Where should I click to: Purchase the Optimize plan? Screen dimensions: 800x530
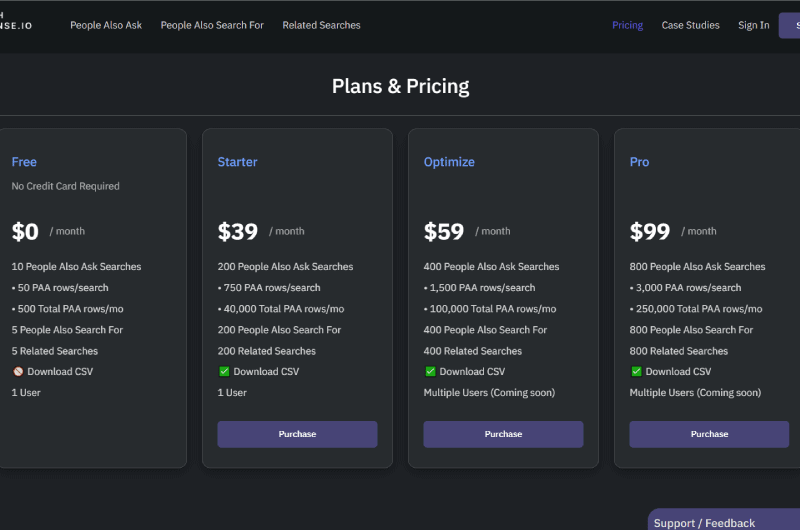(x=503, y=434)
